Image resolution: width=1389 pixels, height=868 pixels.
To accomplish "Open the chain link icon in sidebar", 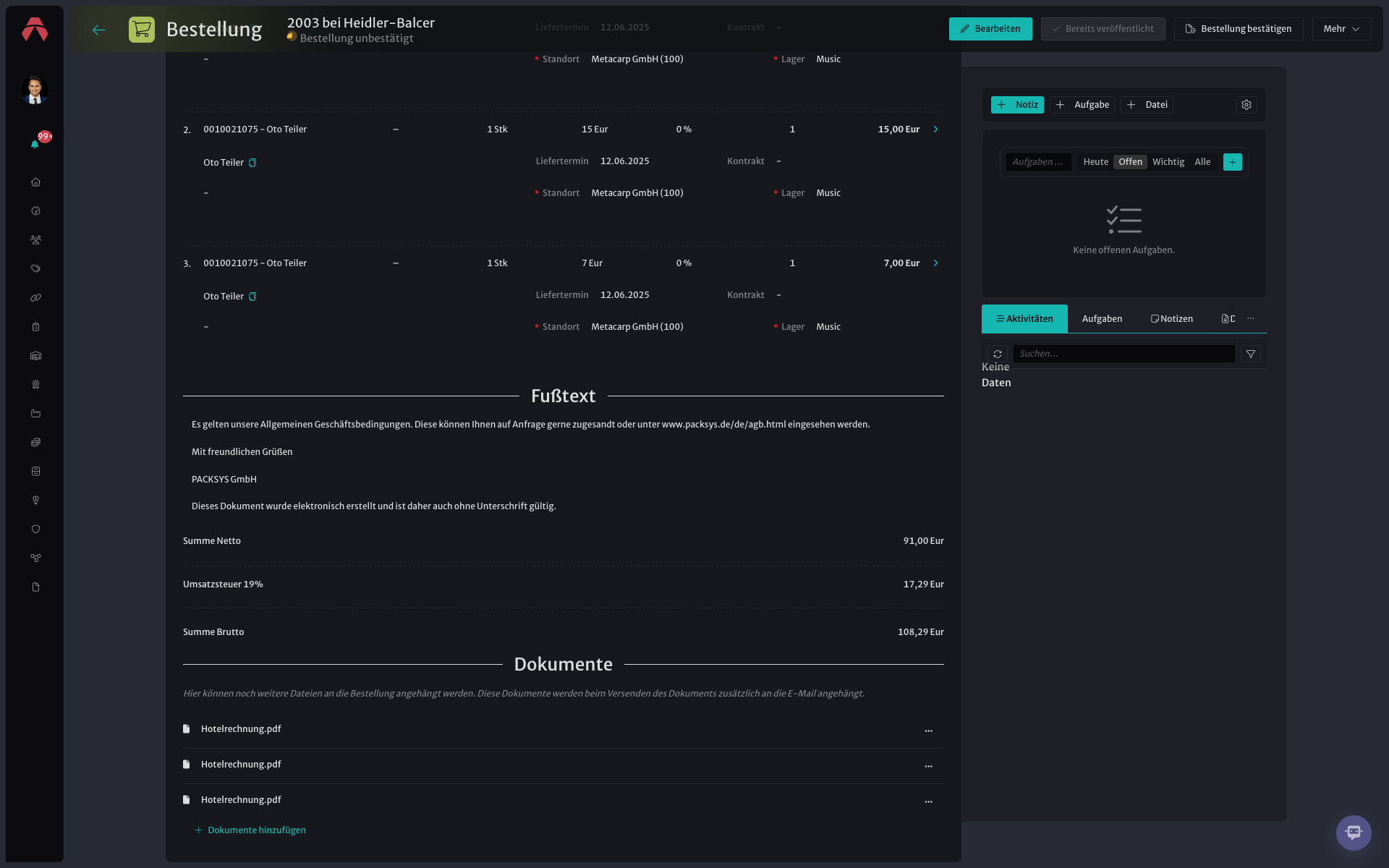I will pyautogui.click(x=35, y=298).
